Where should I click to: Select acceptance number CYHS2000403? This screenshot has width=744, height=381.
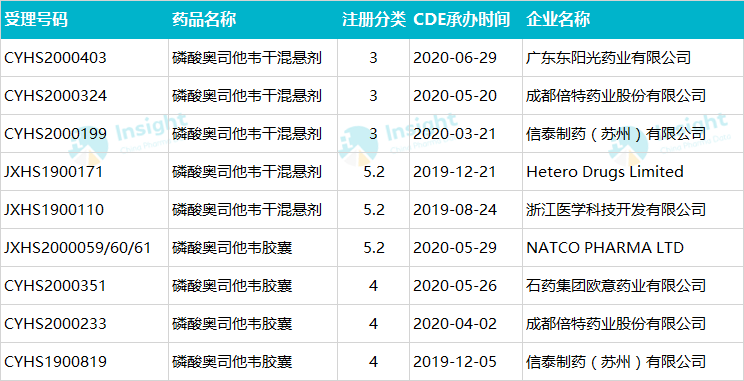coord(56,58)
